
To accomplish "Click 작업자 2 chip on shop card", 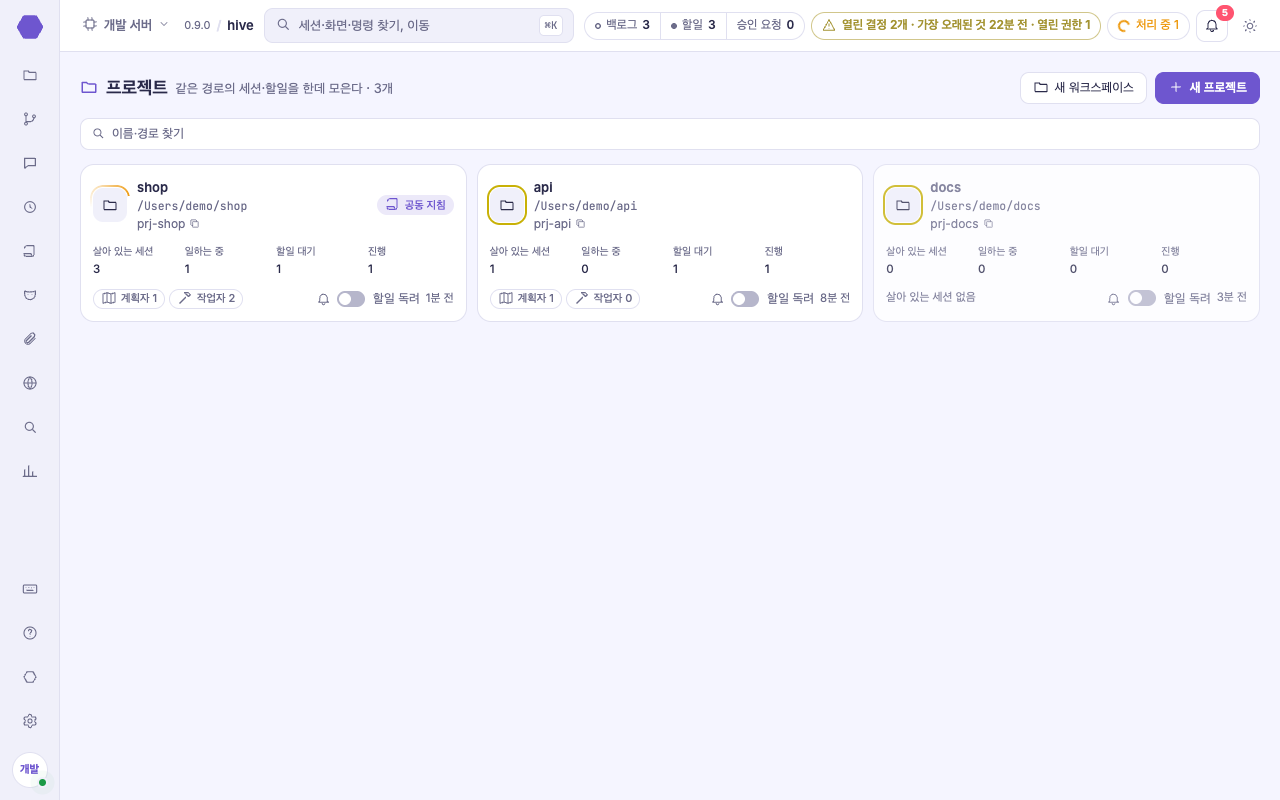I will pyautogui.click(x=206, y=299).
